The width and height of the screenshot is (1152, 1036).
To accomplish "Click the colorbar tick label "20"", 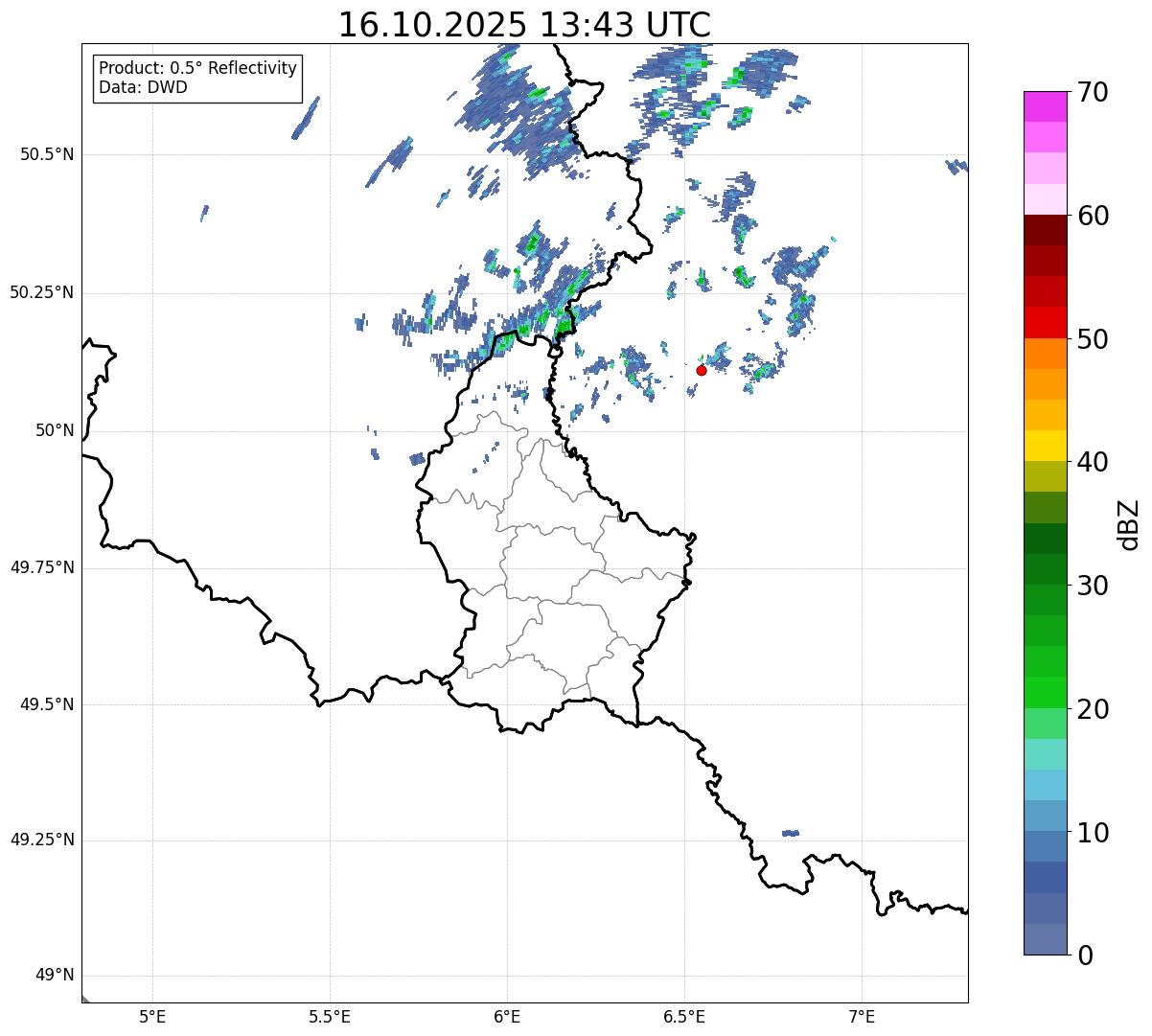I will pos(1093,709).
